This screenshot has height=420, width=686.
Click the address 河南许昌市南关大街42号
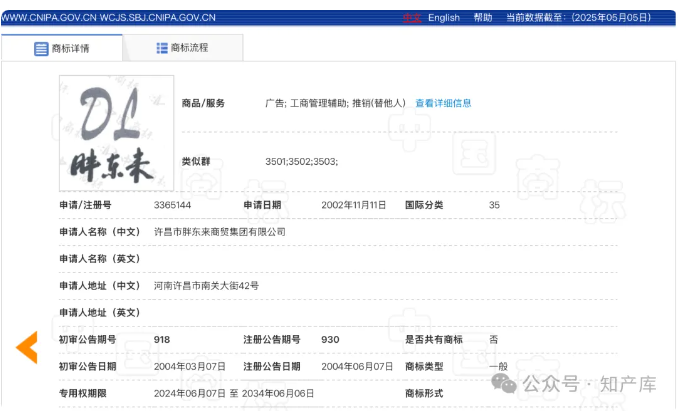tap(206, 286)
